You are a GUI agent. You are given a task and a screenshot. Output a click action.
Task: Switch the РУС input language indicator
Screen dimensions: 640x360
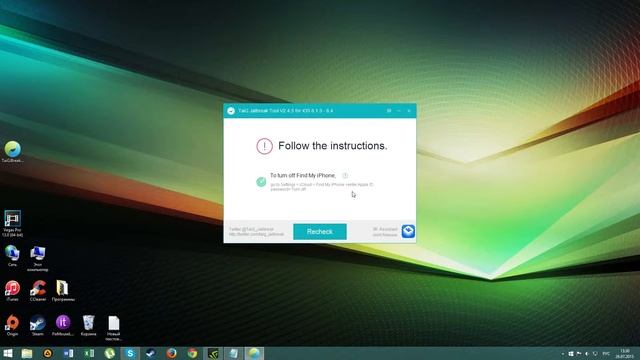tap(606, 354)
